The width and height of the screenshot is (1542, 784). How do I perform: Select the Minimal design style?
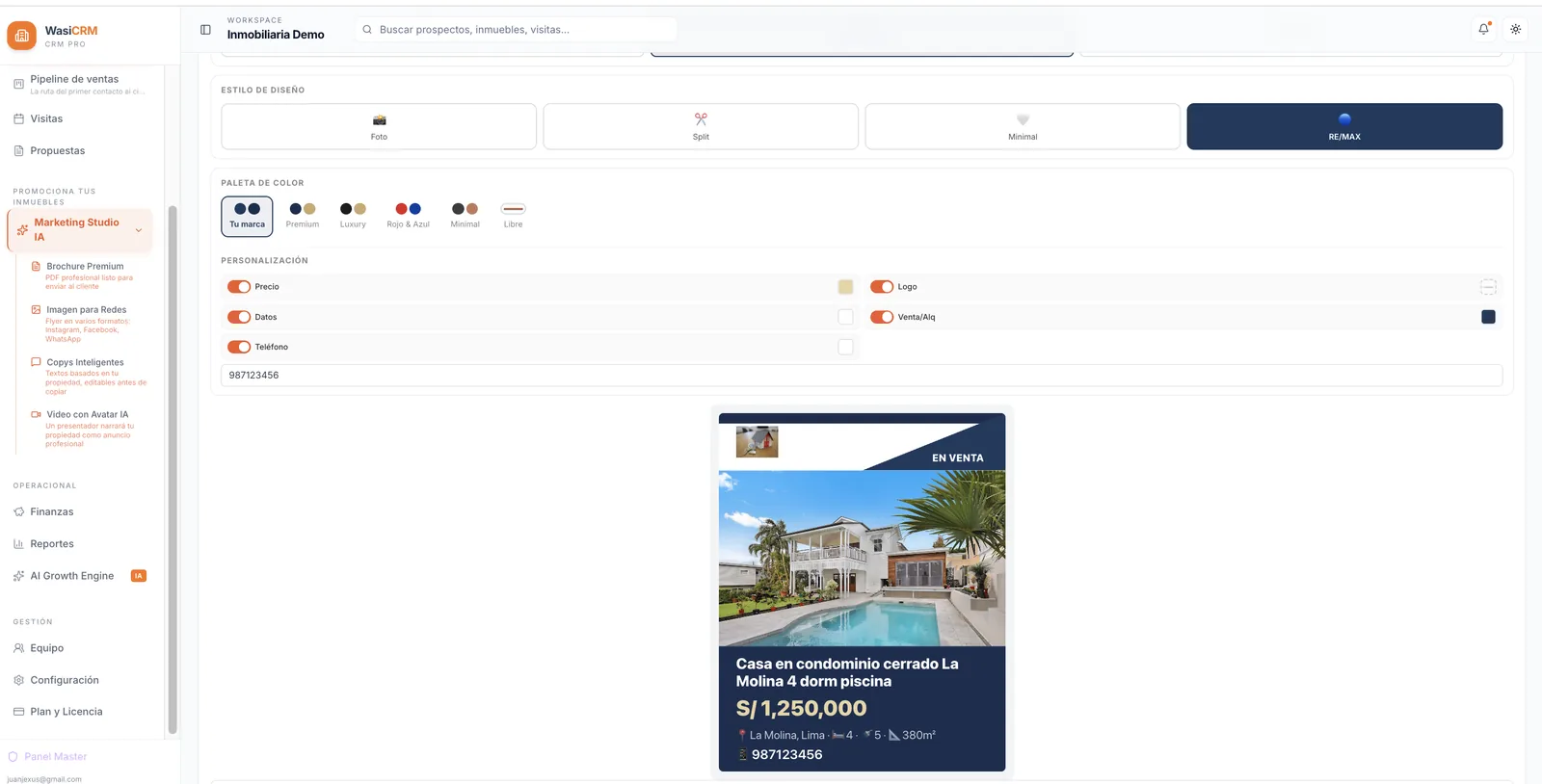(x=1023, y=126)
